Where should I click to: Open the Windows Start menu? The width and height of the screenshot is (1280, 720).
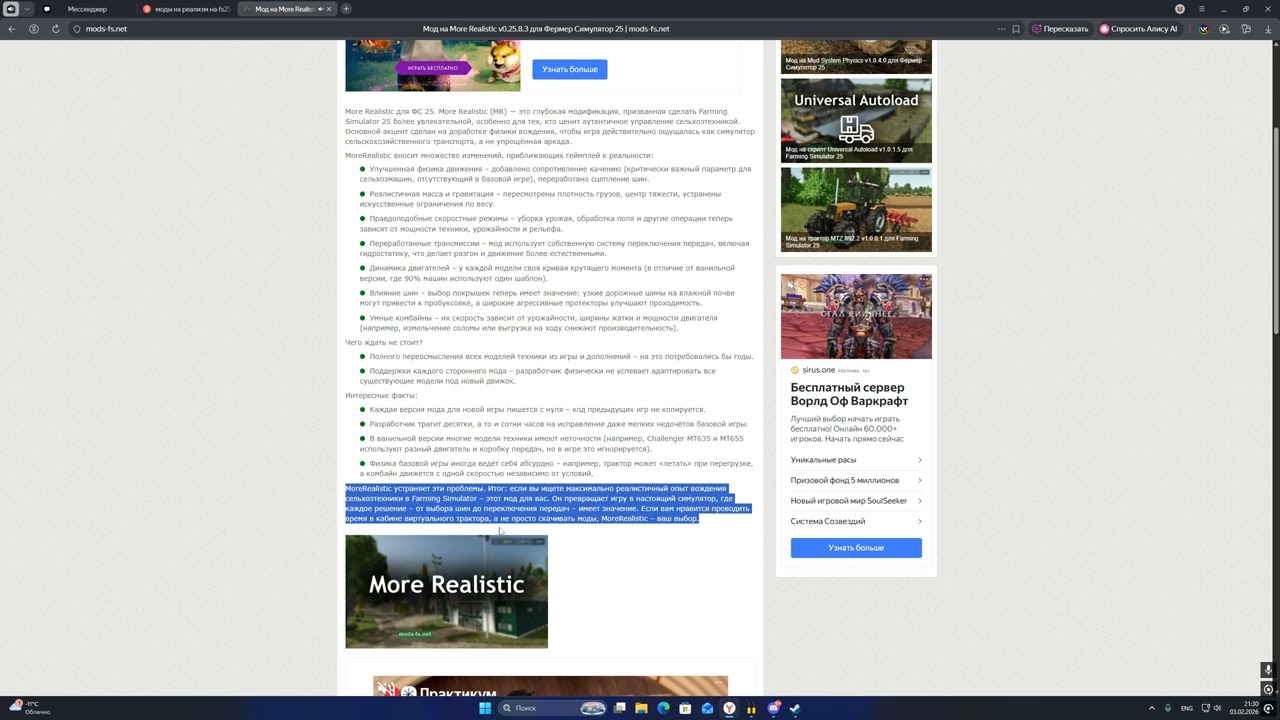(x=485, y=708)
